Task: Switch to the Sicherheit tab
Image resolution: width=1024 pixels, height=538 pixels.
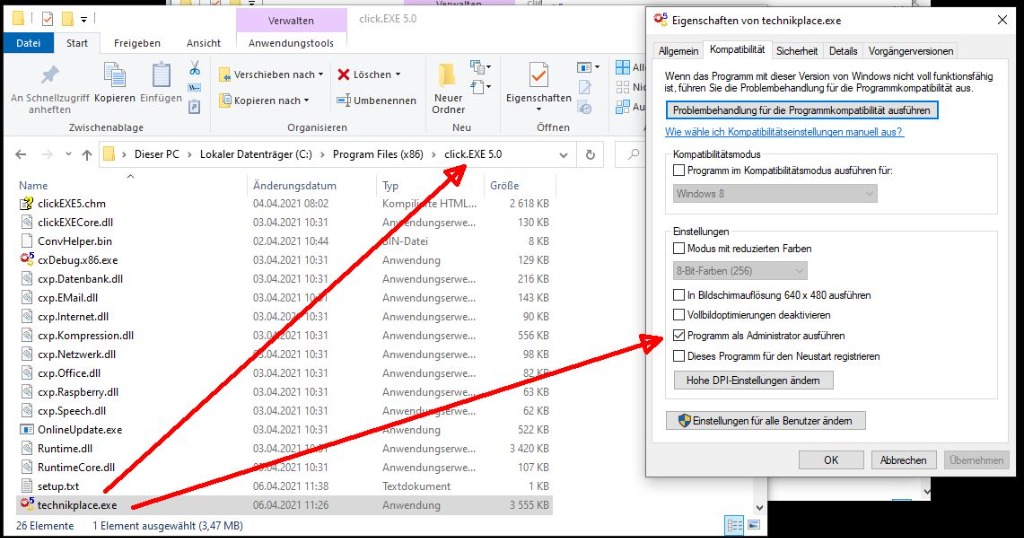Action: (797, 51)
